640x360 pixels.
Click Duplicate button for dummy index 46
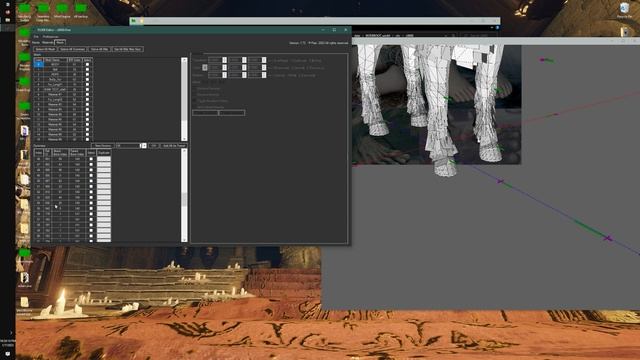coord(104,159)
